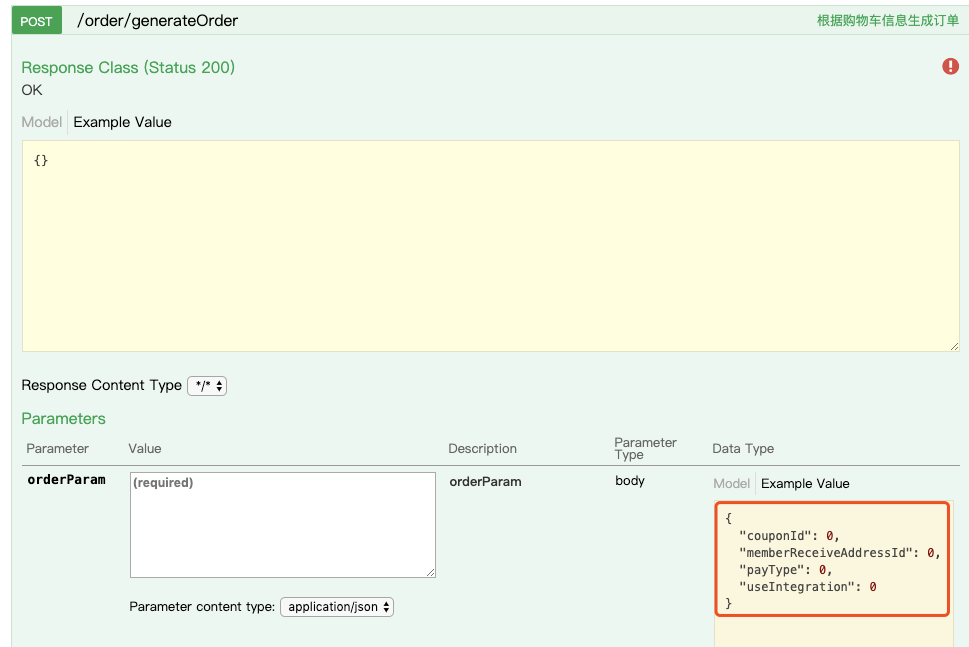Image resolution: width=969 pixels, height=647 pixels.
Task: Click the response example value box
Action: 491,246
